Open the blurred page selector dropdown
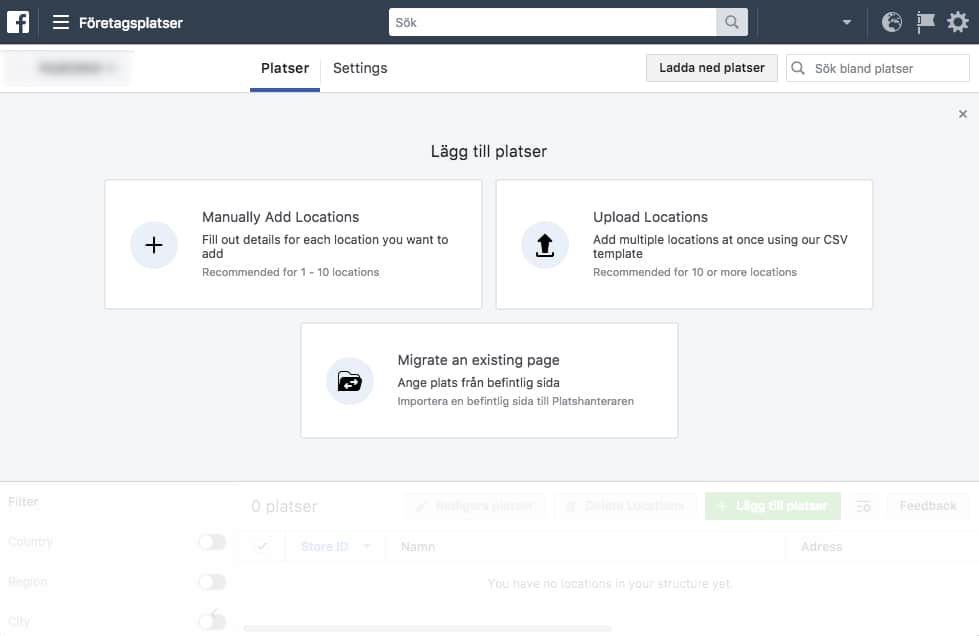 pyautogui.click(x=69, y=68)
